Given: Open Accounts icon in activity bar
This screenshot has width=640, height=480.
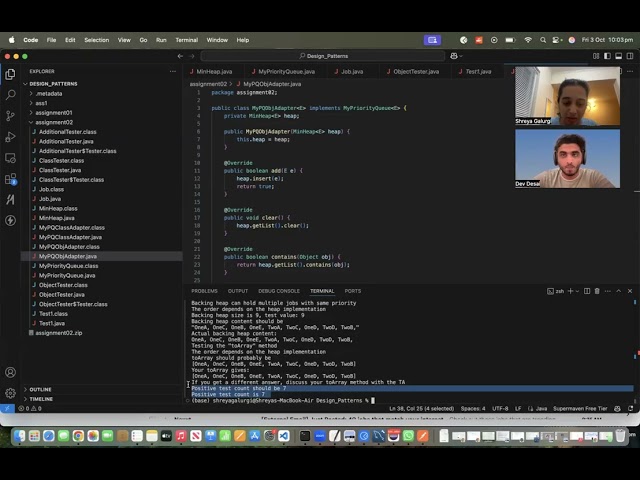Looking at the screenshot, I should pos(10,372).
